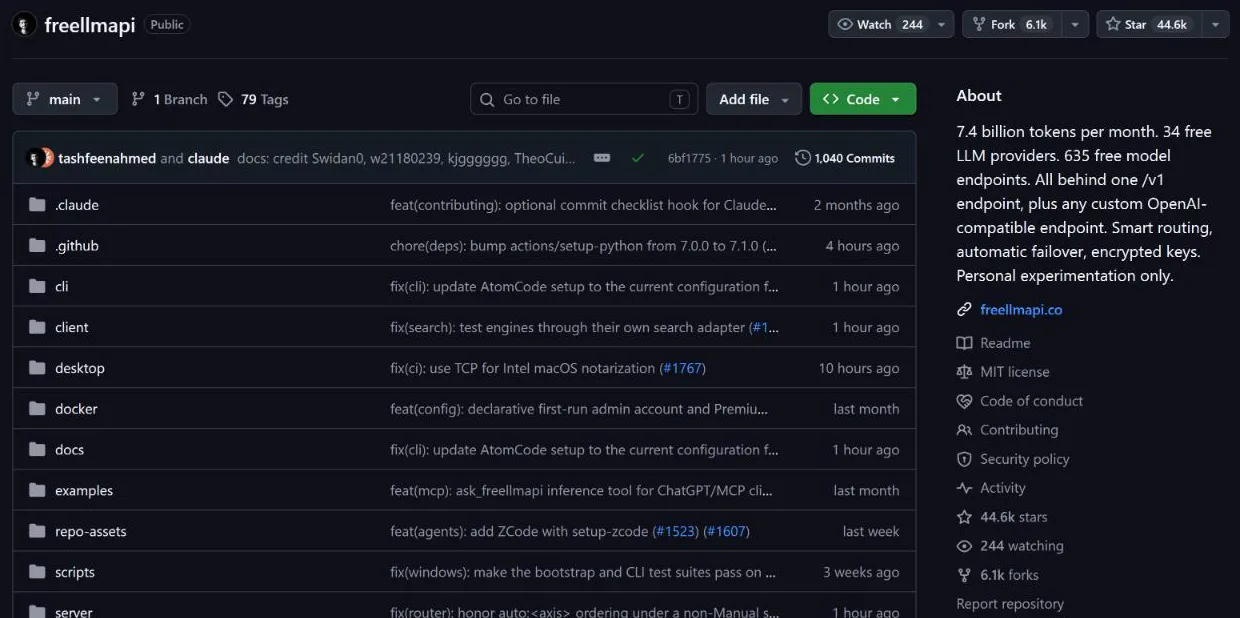Open the main branch selector dropdown

click(x=65, y=99)
